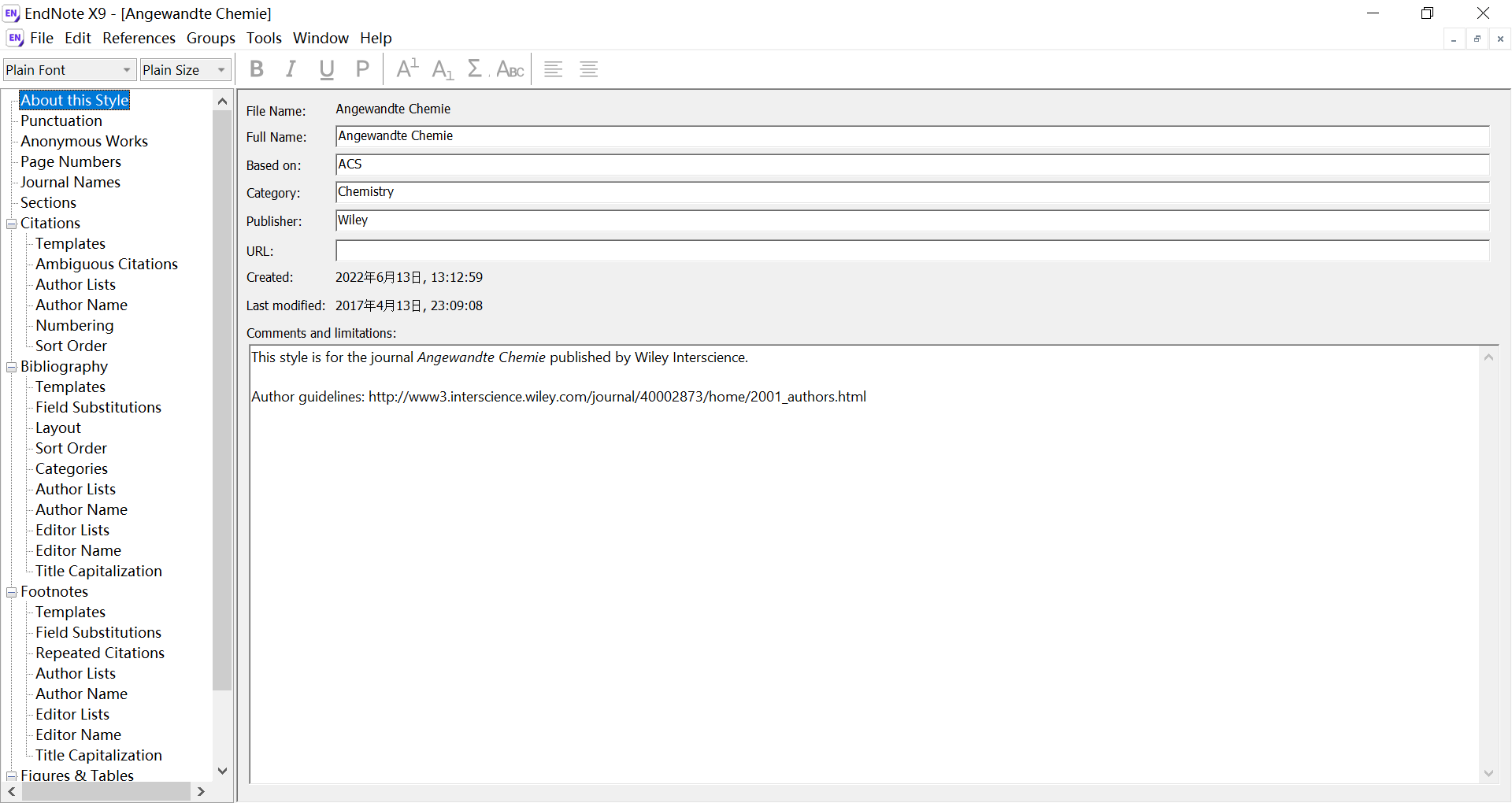The width and height of the screenshot is (1512, 803).
Task: Open Categories under Bibliography
Action: 72,468
